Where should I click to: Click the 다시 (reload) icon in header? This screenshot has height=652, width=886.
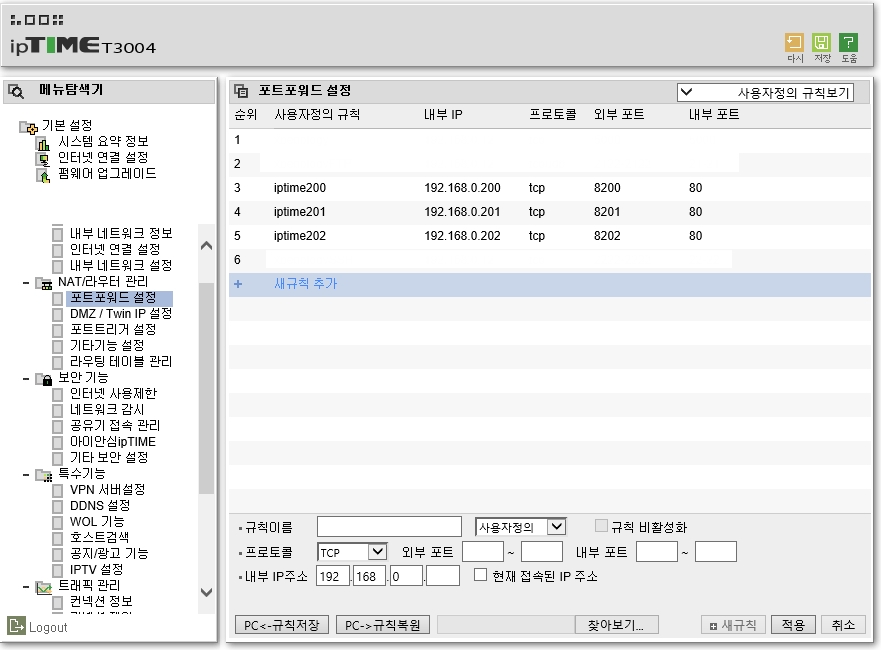pyautogui.click(x=794, y=43)
